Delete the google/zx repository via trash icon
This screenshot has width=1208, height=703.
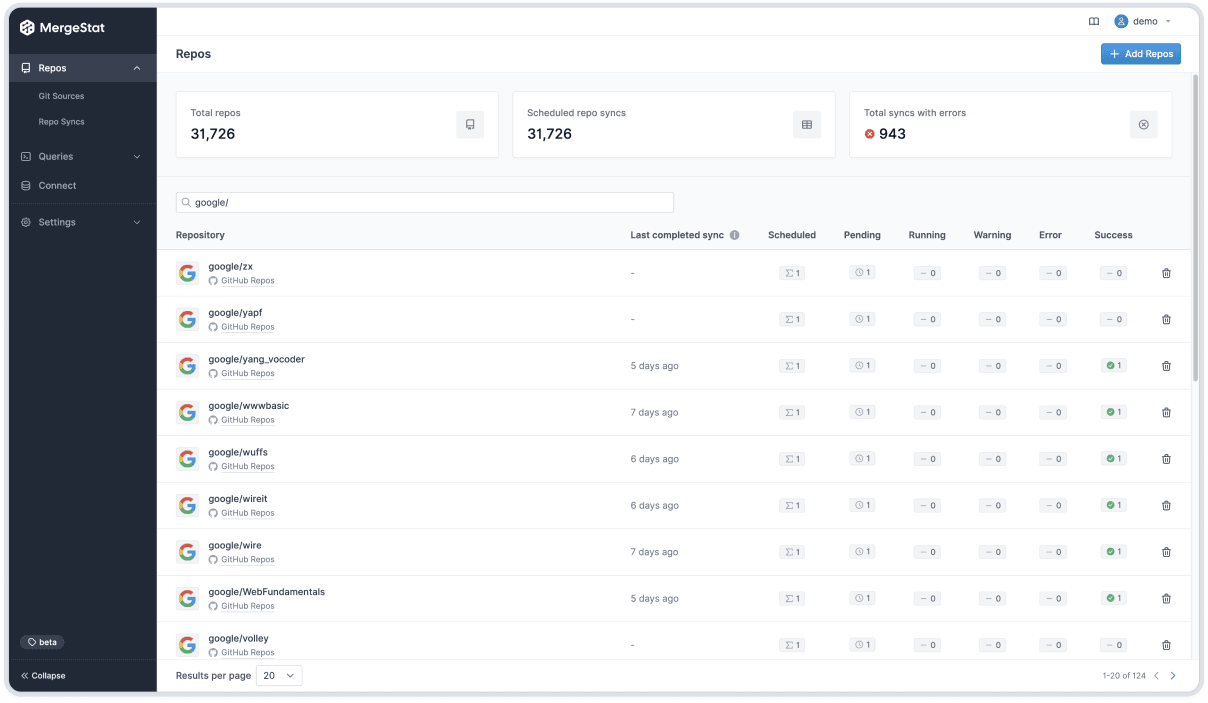(1166, 273)
